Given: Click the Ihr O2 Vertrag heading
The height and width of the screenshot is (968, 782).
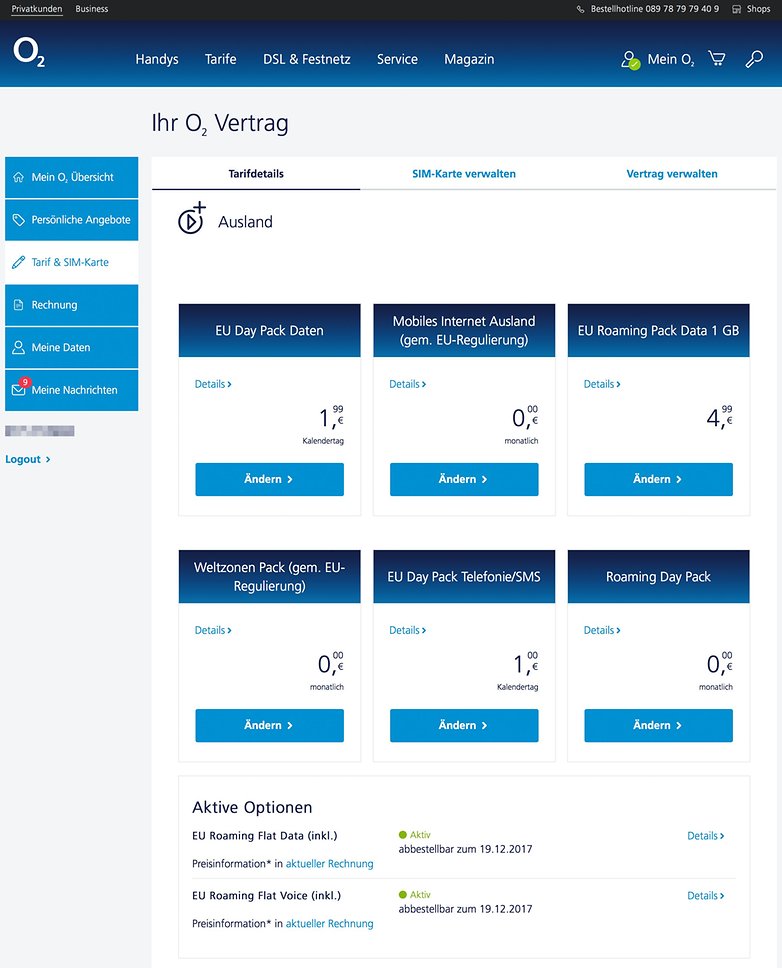Looking at the screenshot, I should 220,123.
